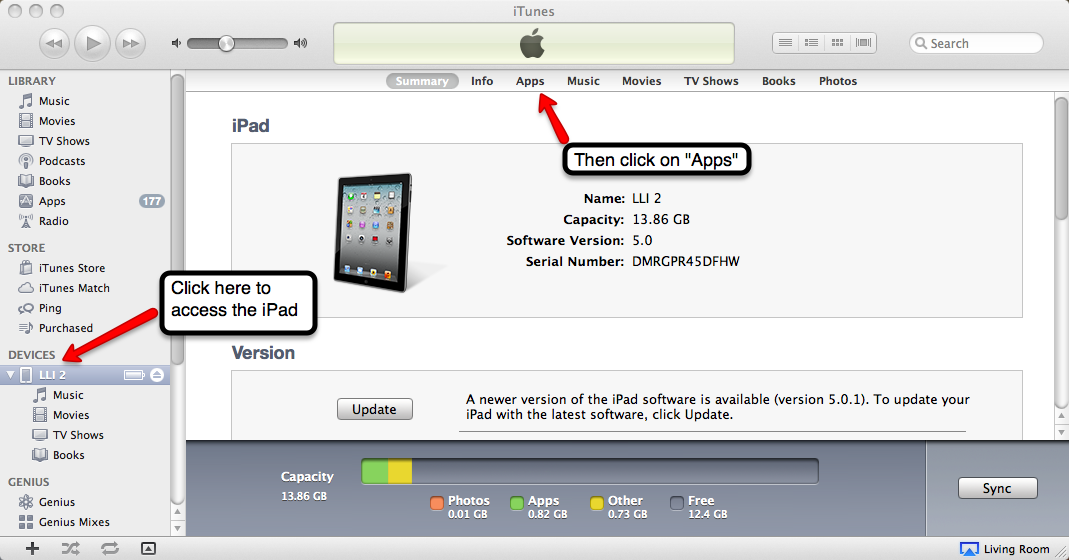Click the volume slider knob

(227, 43)
